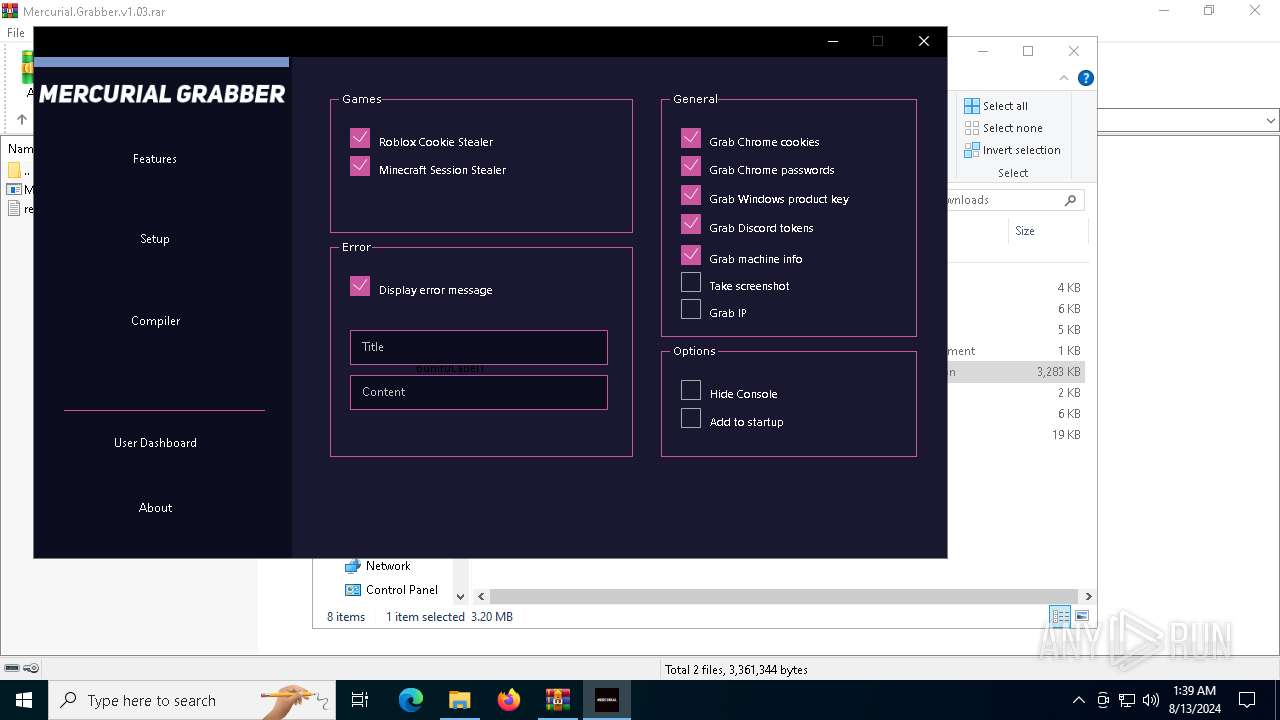Click the Select none icon in Explorer
This screenshot has height=720, width=1280.
[971, 128]
